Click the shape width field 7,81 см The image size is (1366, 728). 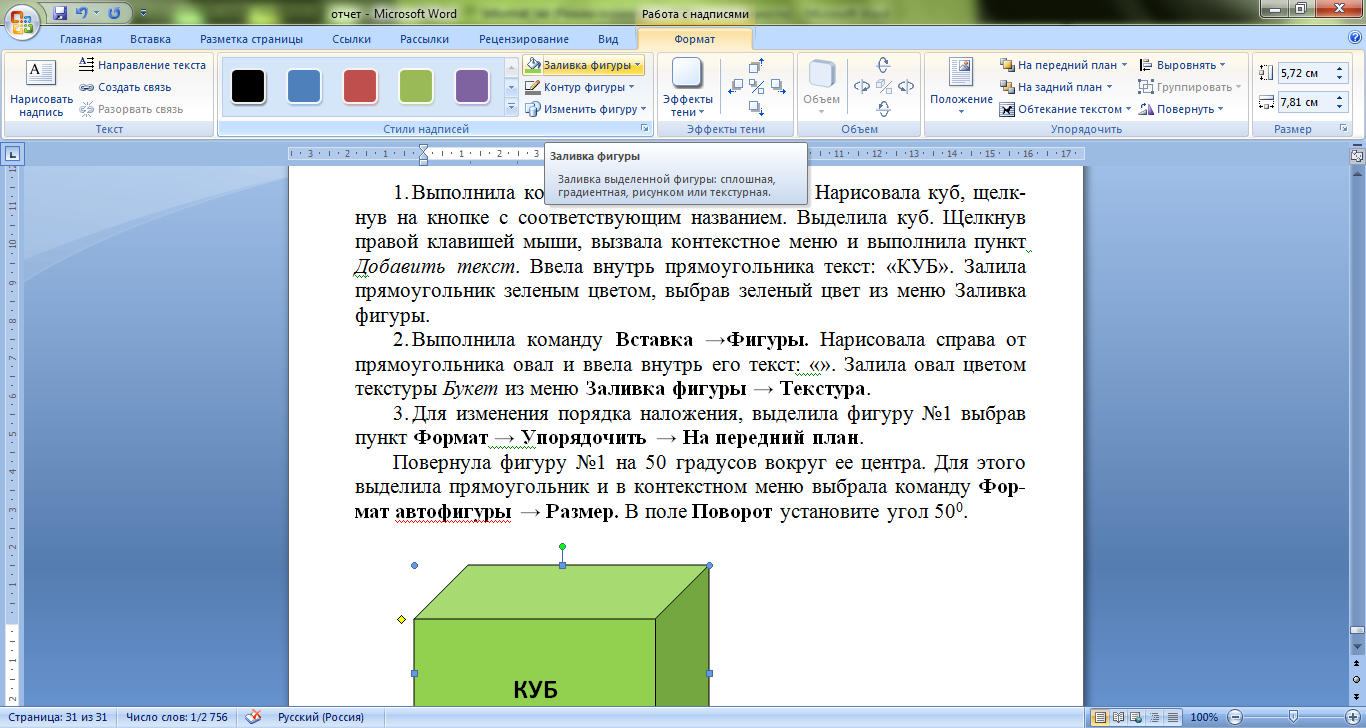(x=1304, y=102)
